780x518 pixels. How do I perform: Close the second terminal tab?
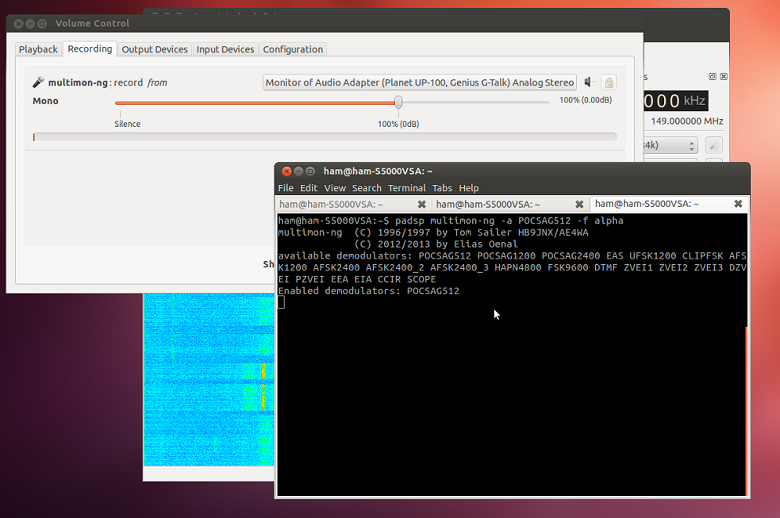pos(579,204)
